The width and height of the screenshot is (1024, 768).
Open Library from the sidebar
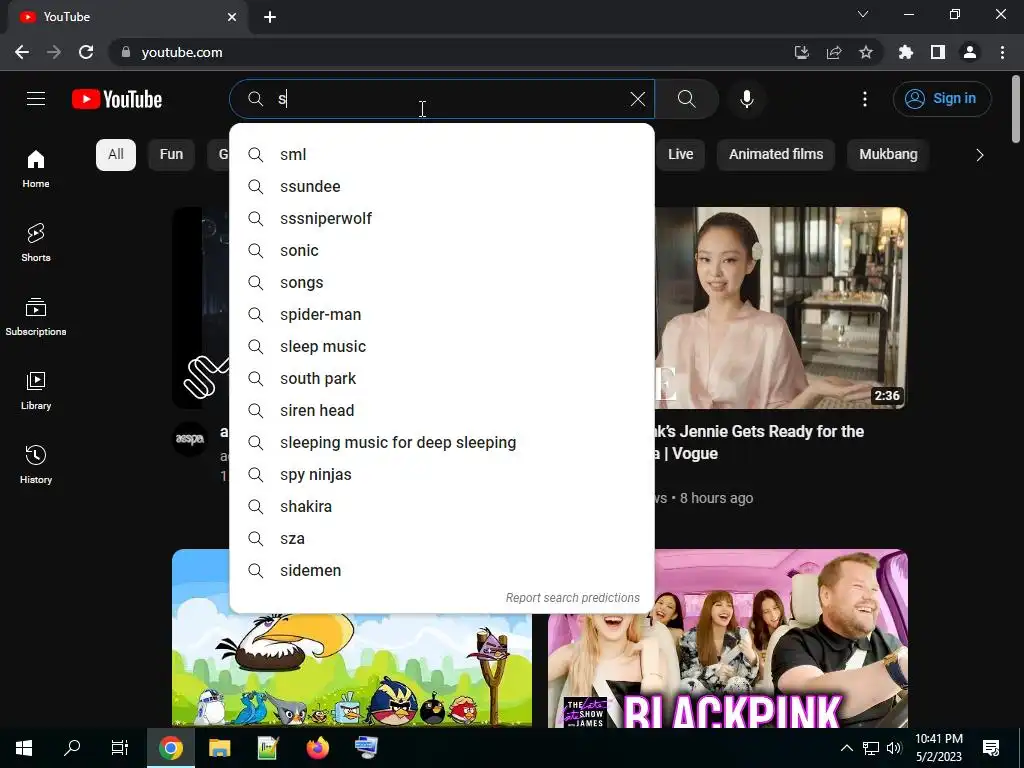36,390
